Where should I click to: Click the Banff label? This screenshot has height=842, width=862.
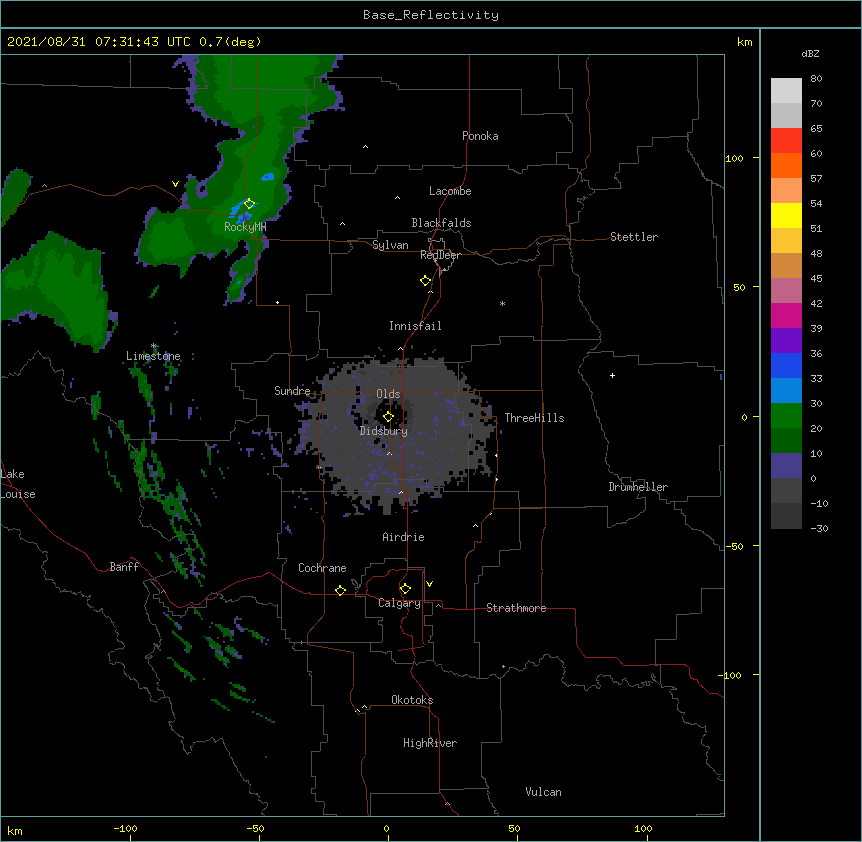click(x=124, y=567)
